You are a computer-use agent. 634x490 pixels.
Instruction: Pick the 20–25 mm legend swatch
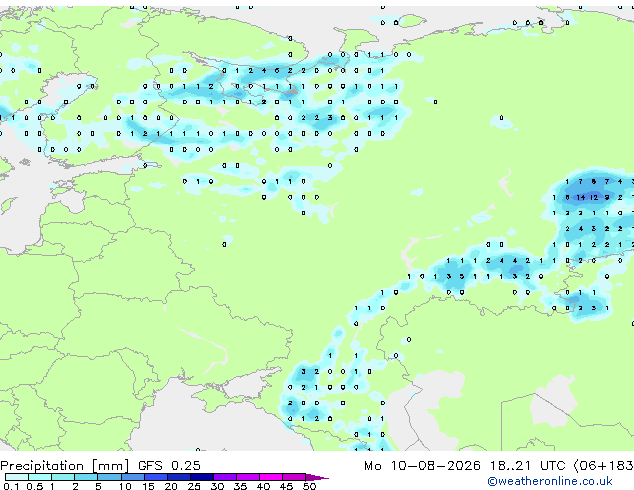tap(179, 477)
